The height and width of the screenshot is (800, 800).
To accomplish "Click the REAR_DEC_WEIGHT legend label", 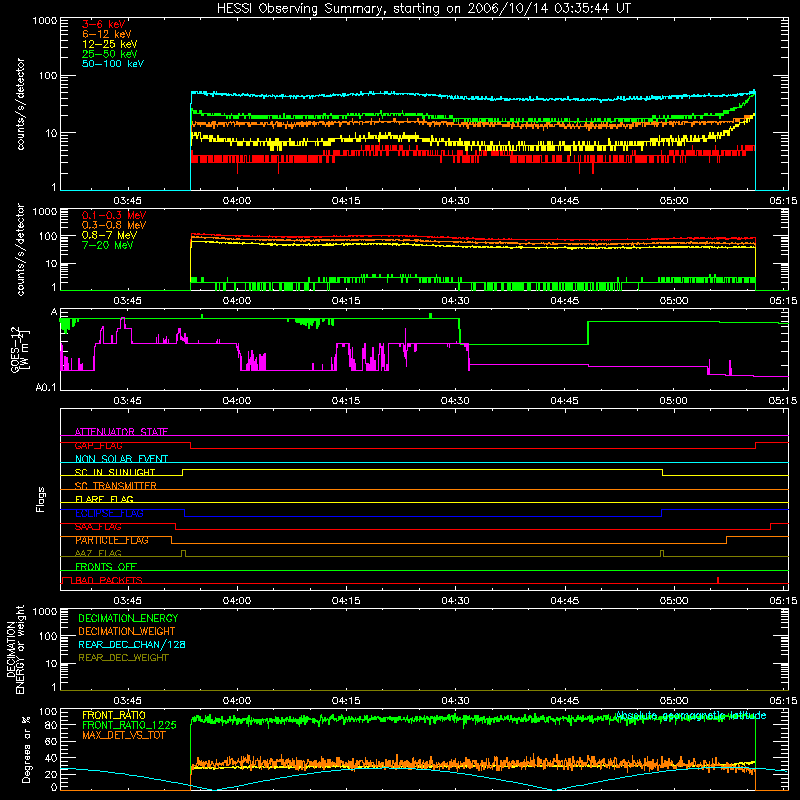I will 123,658.
